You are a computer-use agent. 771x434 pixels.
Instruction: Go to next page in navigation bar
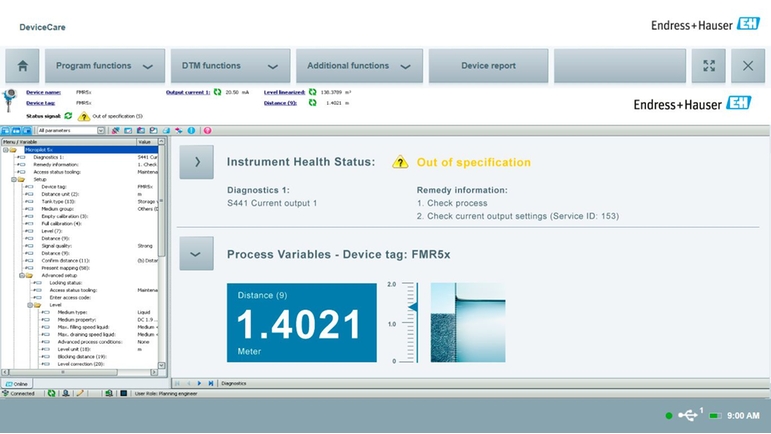[x=199, y=383]
